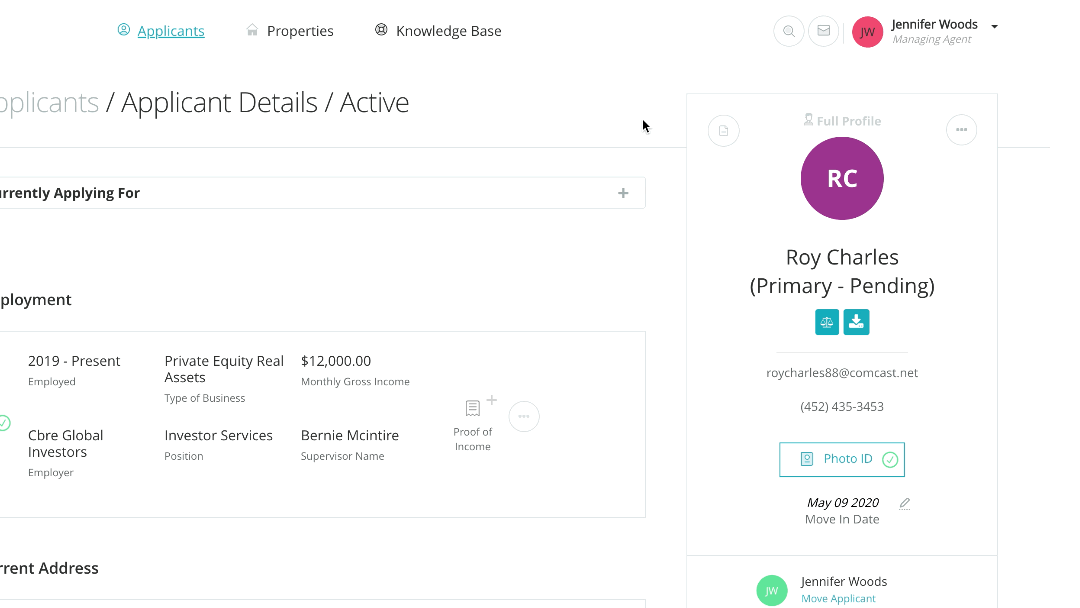Image resolution: width=1080 pixels, height=608 pixels.
Task: Go to the Applicants tab
Action: click(170, 31)
